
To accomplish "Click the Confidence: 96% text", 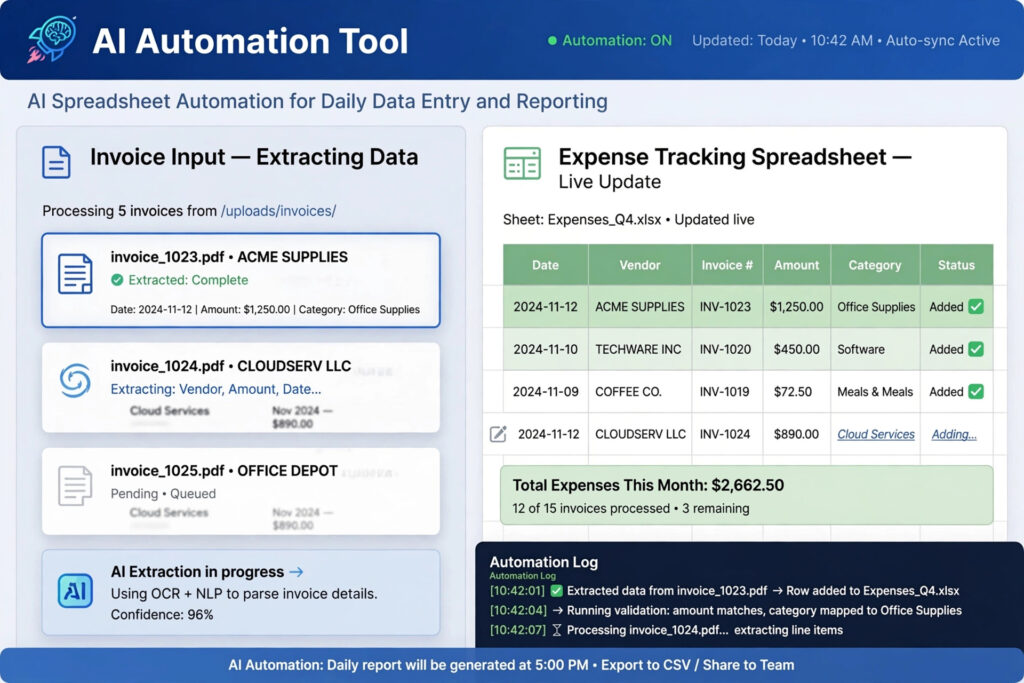I will [162, 614].
